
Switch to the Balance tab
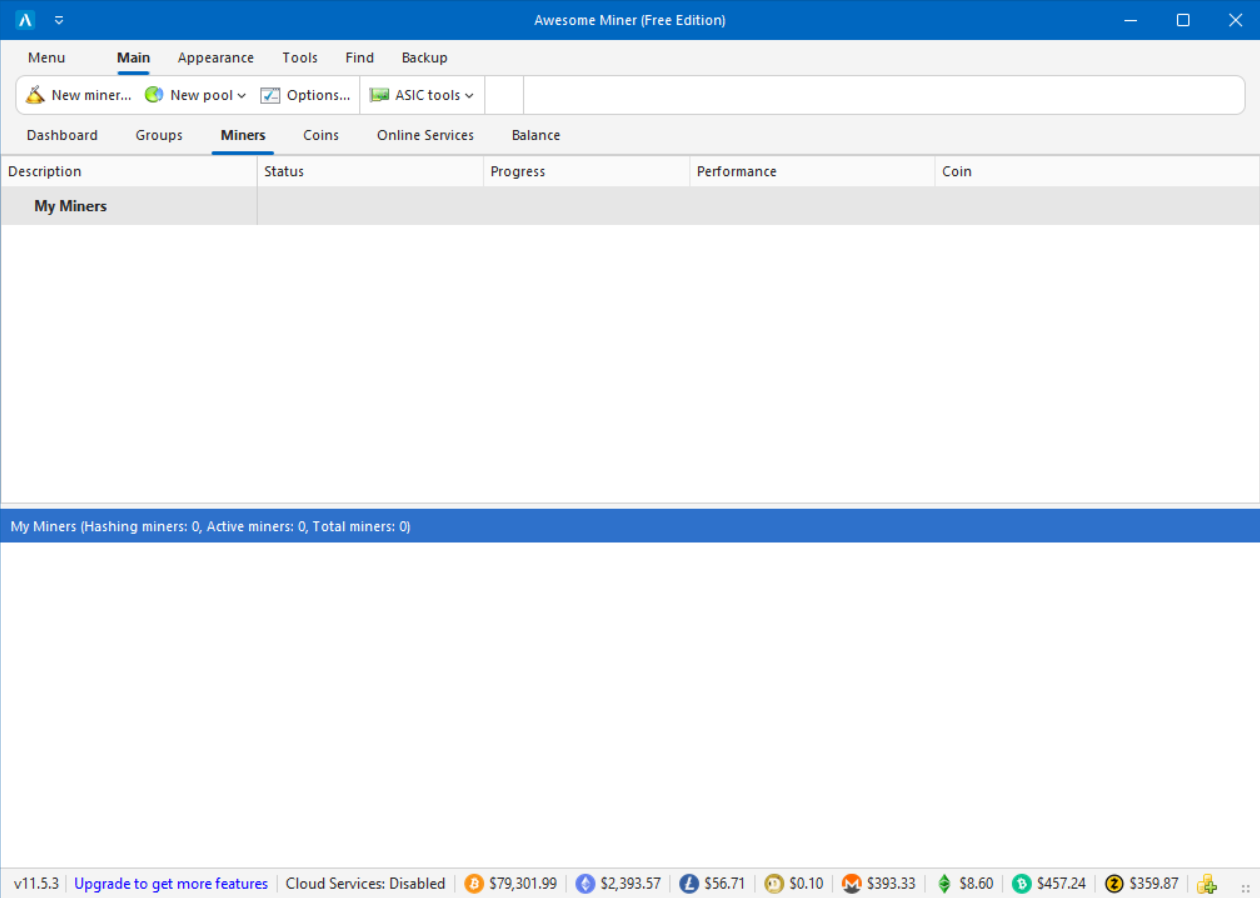click(x=536, y=135)
